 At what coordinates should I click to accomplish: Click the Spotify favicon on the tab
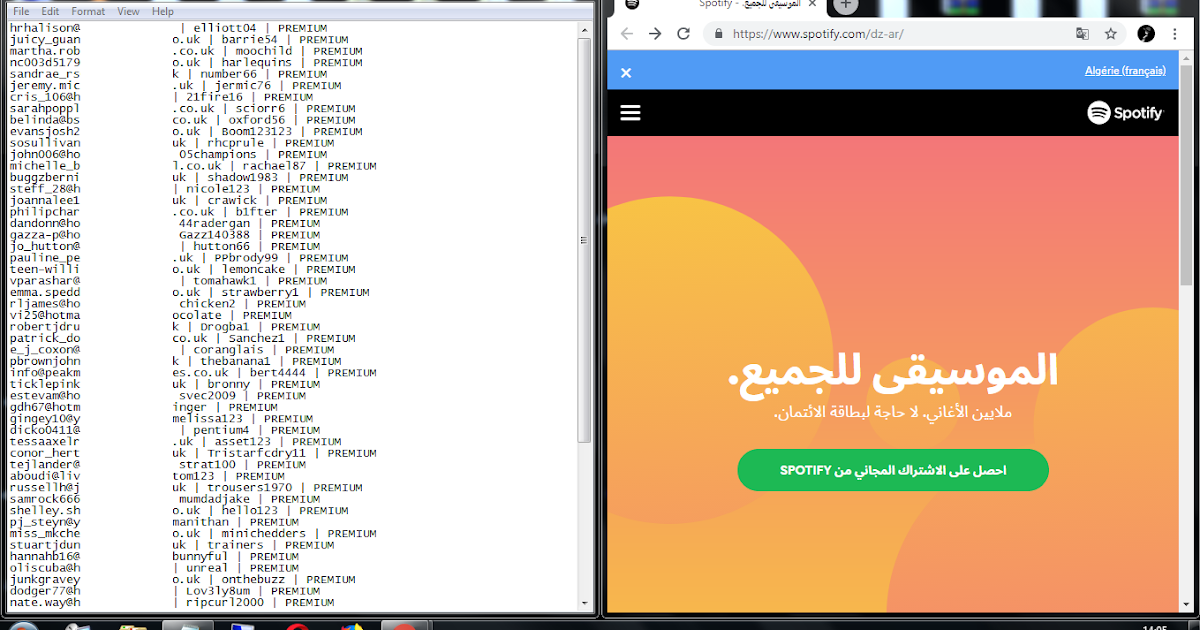631,5
